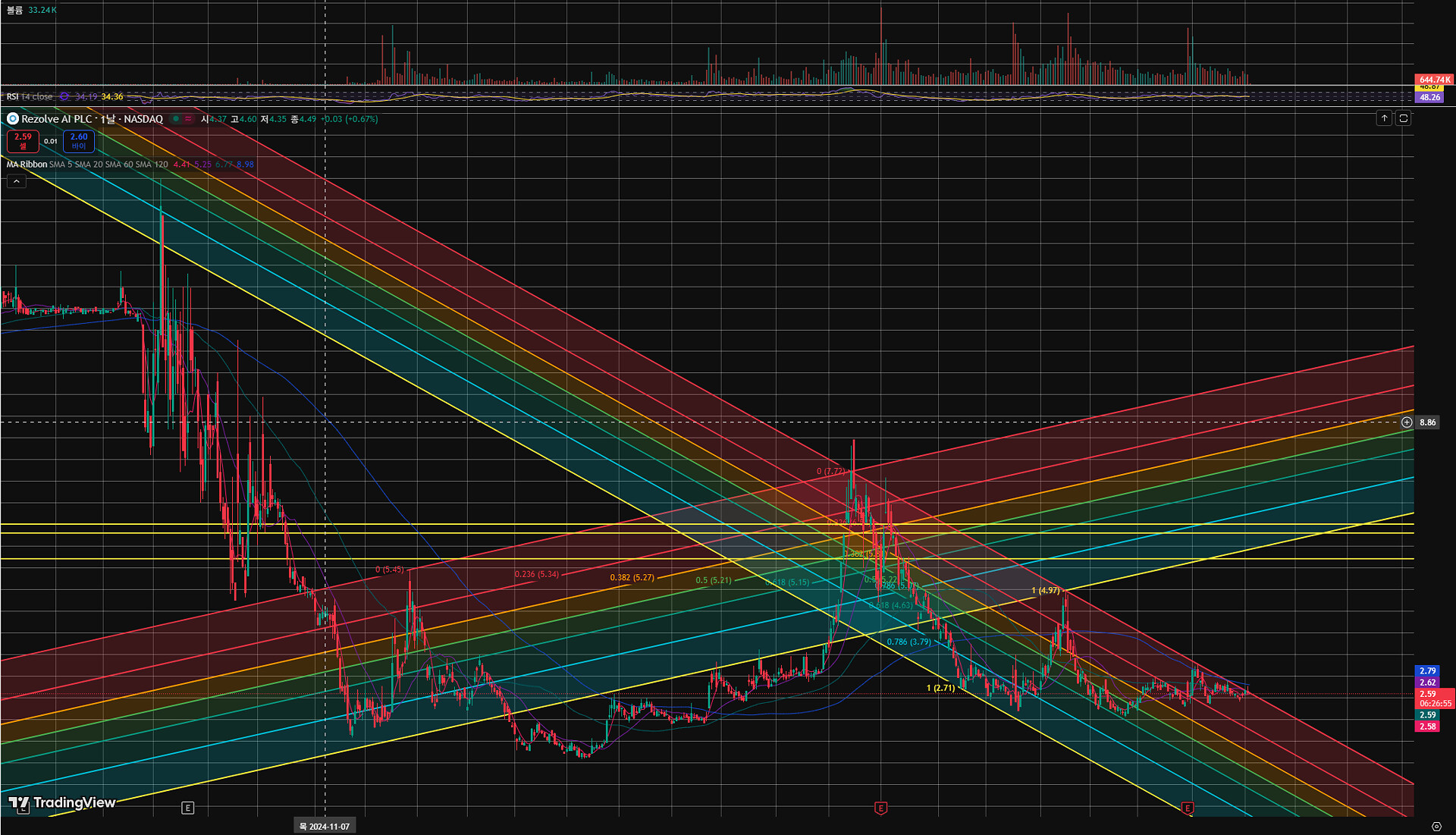Click the 8.86 crosshair price label

click(1428, 422)
